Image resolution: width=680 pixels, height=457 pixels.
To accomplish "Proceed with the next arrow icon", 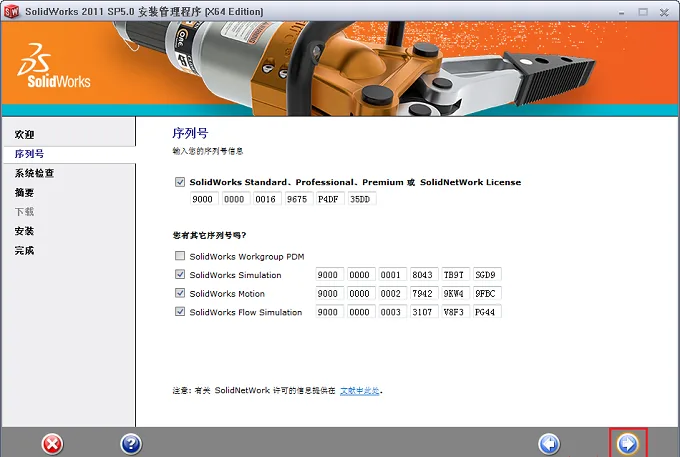I will (x=628, y=444).
